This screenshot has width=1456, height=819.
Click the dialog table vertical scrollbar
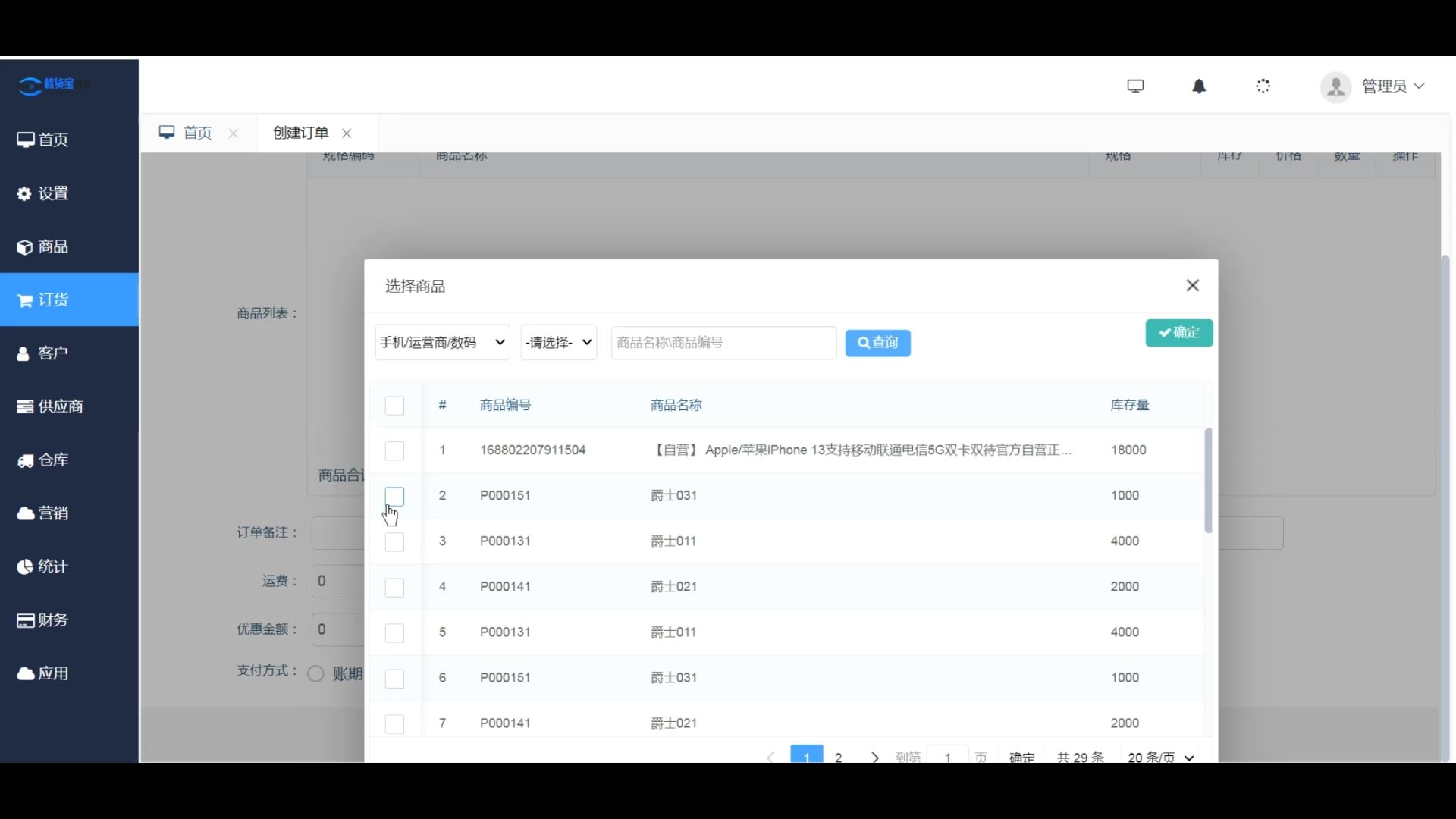[1208, 480]
